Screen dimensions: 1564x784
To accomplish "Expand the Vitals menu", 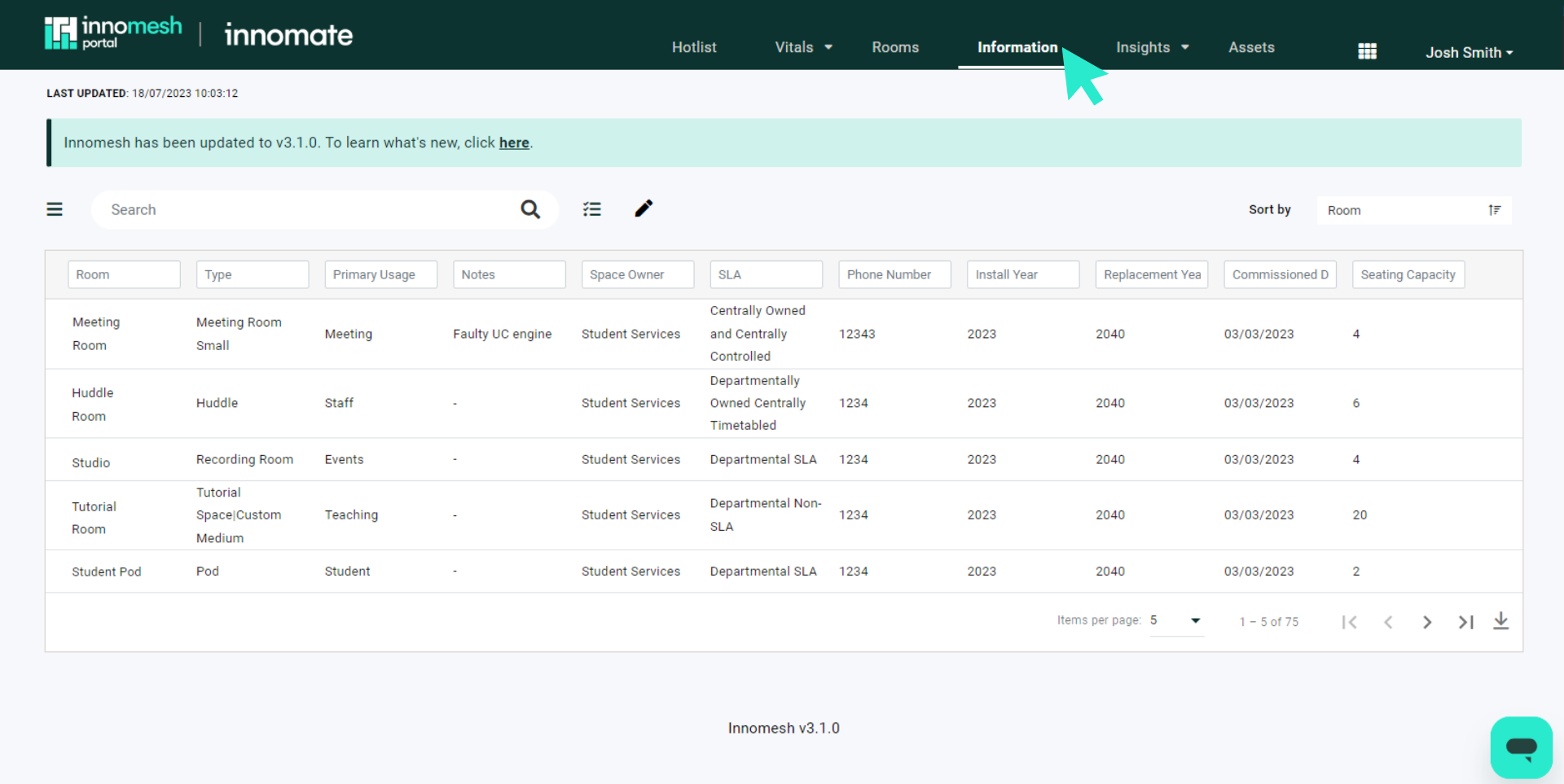I will pyautogui.click(x=802, y=47).
